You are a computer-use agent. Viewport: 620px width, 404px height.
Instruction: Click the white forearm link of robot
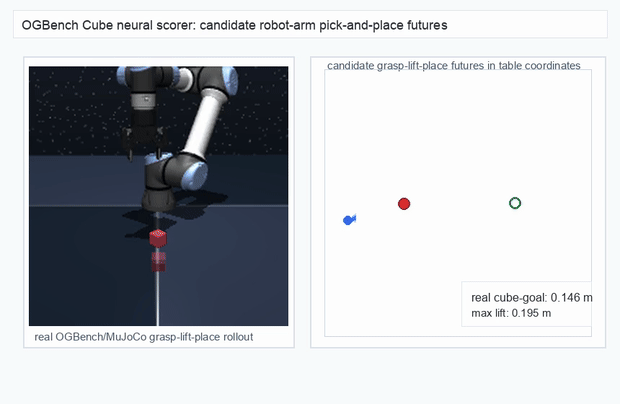[204, 123]
